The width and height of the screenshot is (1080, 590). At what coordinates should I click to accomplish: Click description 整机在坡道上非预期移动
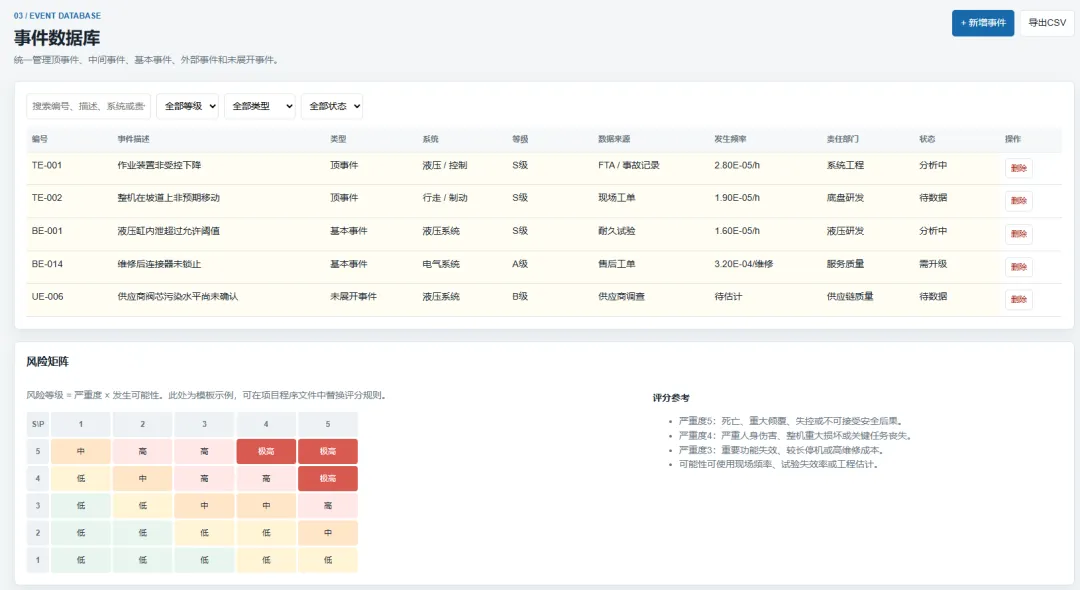click(169, 198)
